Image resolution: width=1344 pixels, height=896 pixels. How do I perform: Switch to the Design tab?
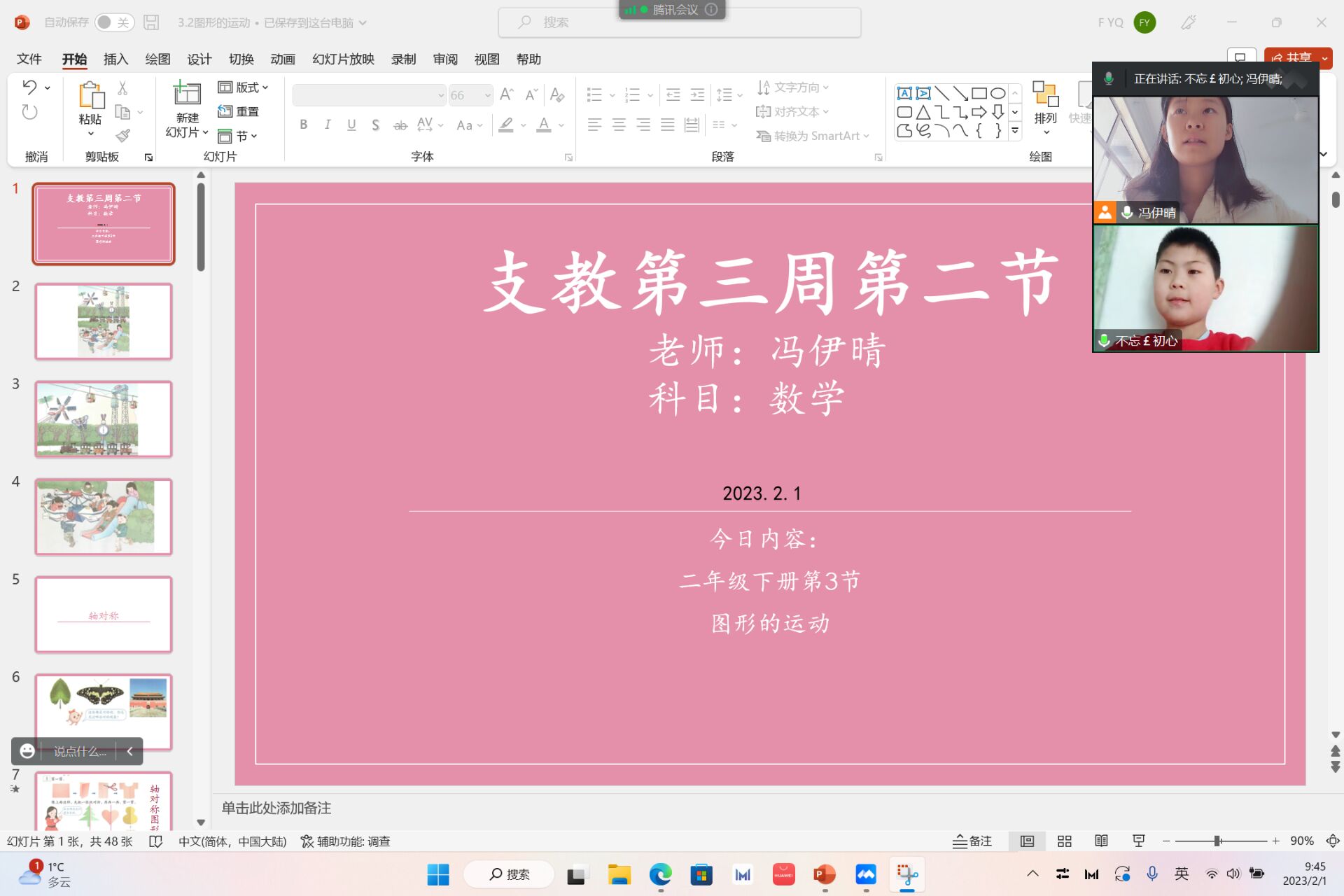pos(199,59)
